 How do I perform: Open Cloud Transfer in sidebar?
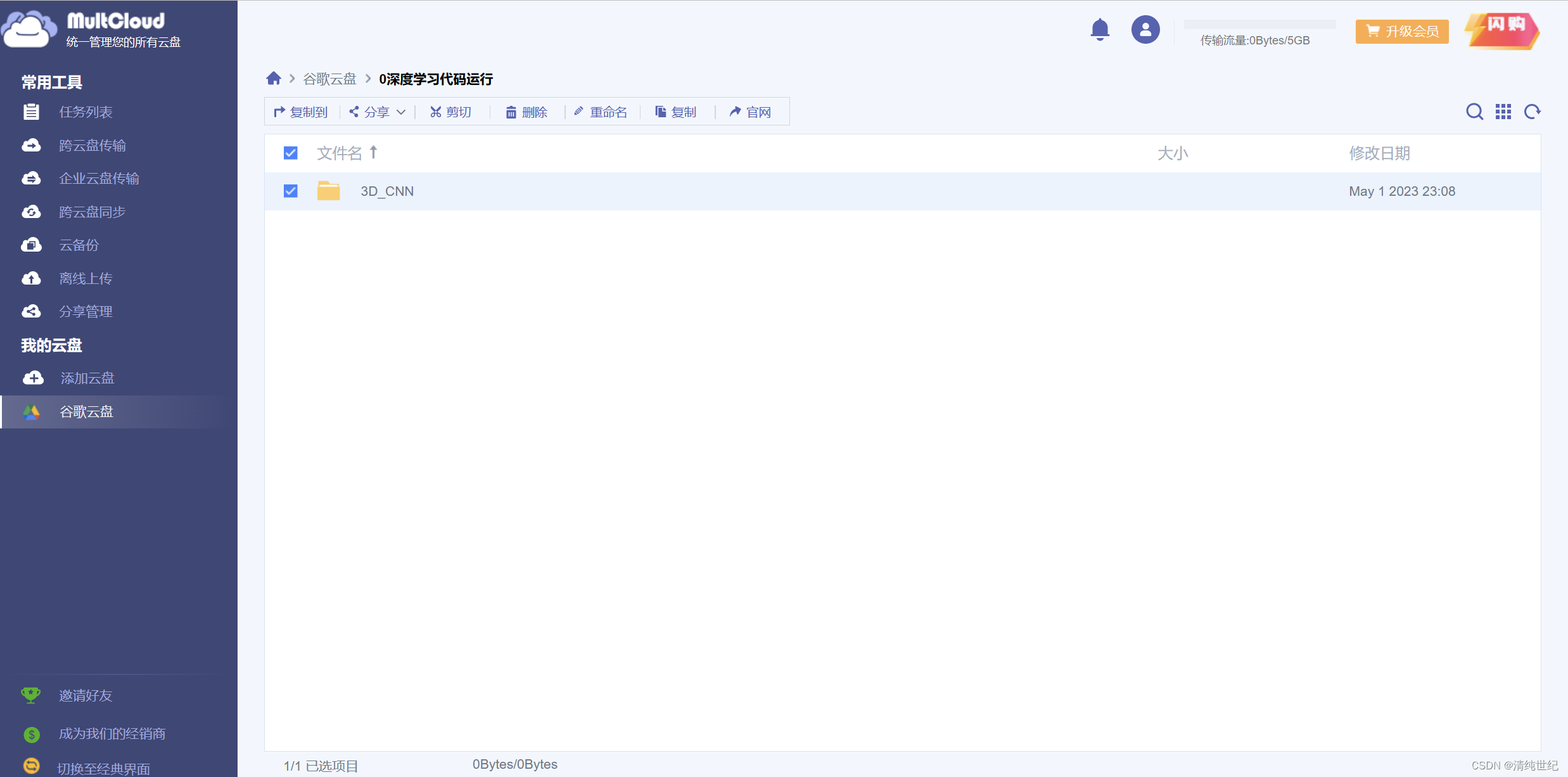pyautogui.click(x=92, y=145)
